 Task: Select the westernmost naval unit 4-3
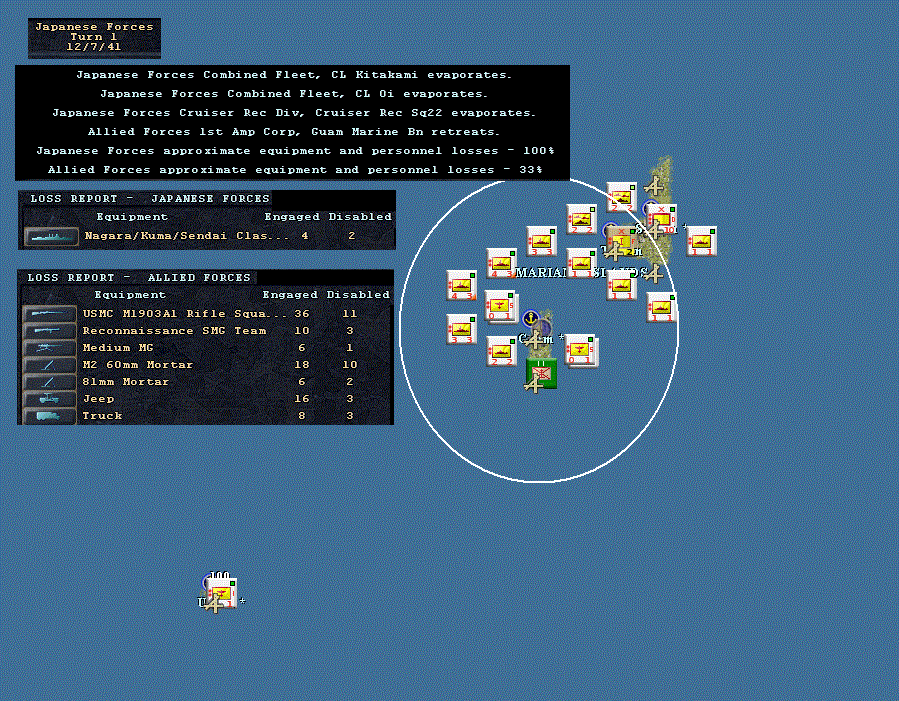click(x=461, y=285)
